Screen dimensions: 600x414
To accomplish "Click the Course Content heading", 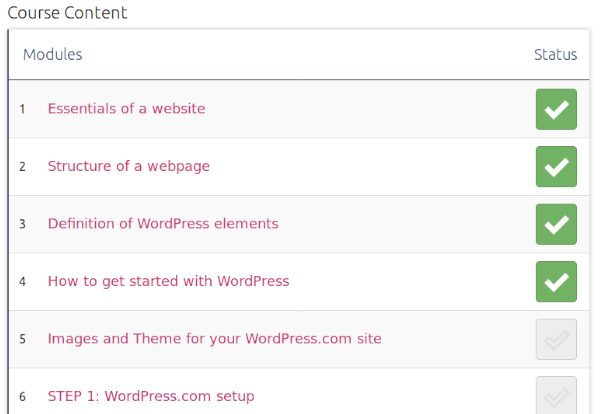I will pyautogui.click(x=67, y=14).
